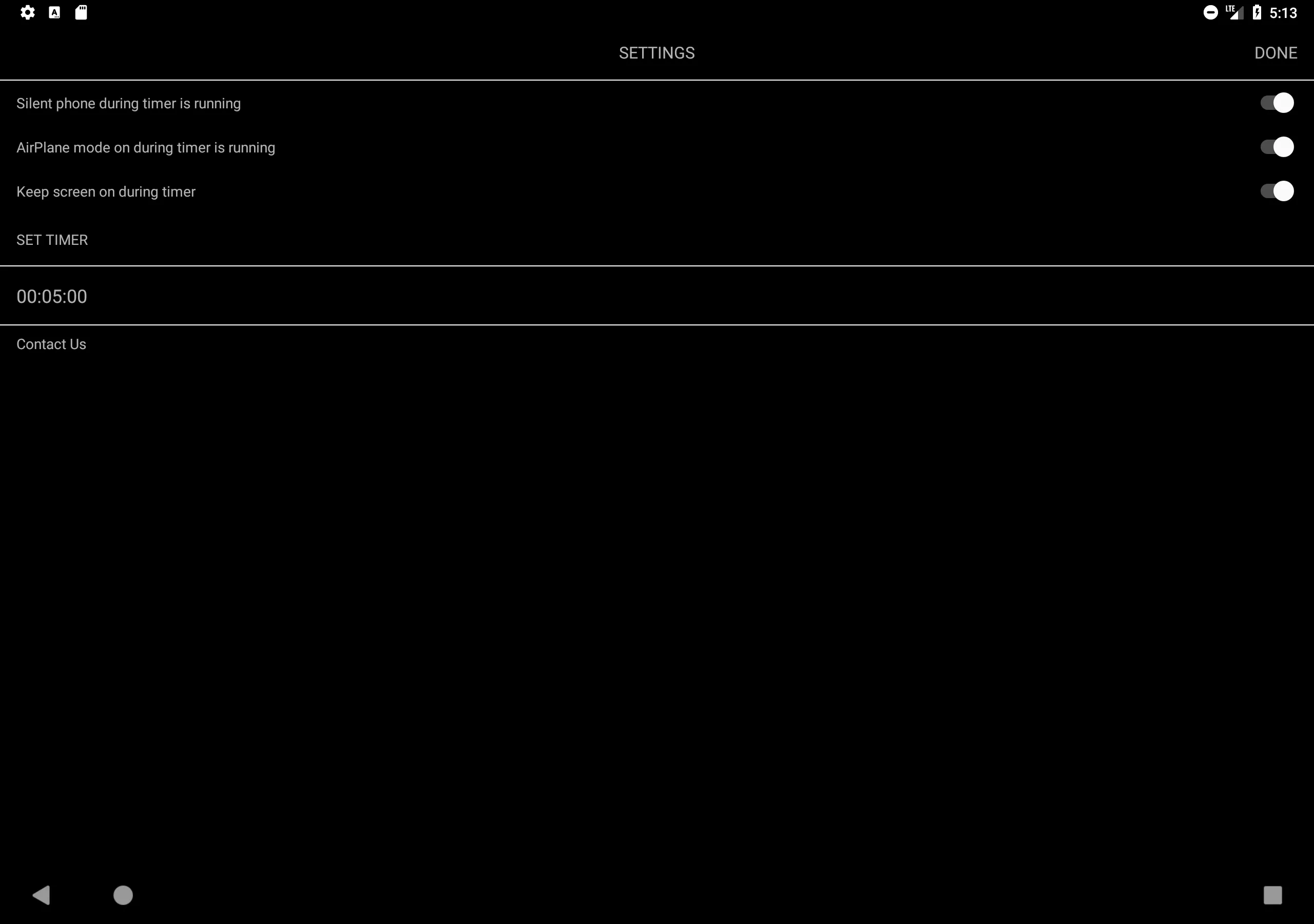Image resolution: width=1314 pixels, height=924 pixels.
Task: Tap the back navigation arrow icon
Action: coord(41,895)
